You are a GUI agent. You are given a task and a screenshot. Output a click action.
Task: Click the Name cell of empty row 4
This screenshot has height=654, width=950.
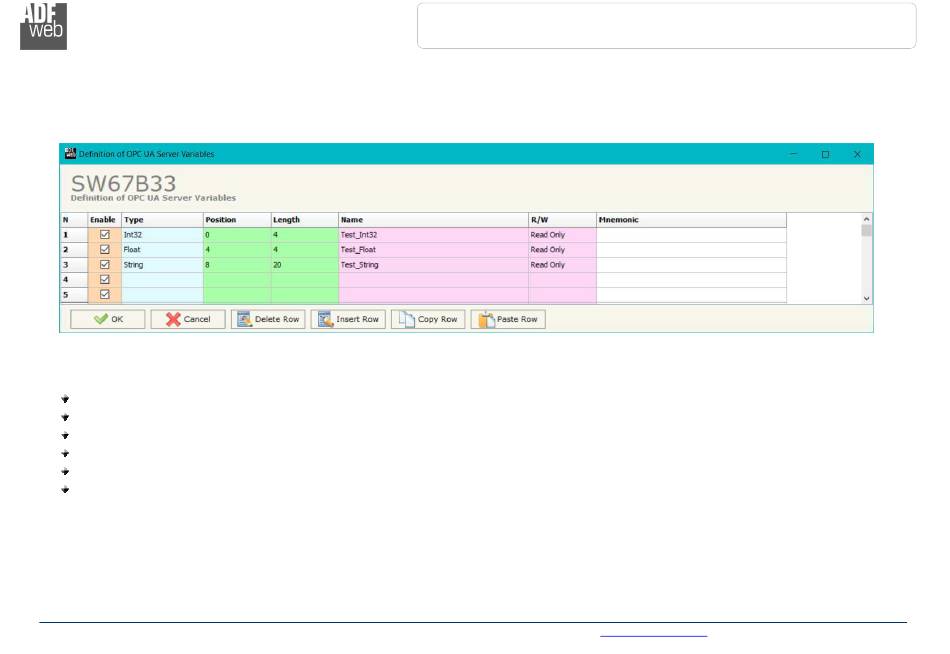click(433, 279)
